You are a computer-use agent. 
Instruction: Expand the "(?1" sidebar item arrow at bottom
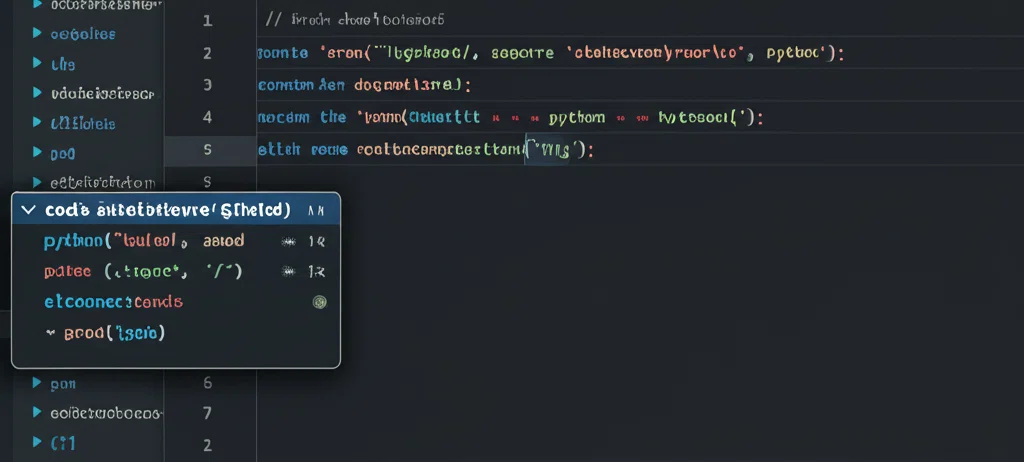37,443
